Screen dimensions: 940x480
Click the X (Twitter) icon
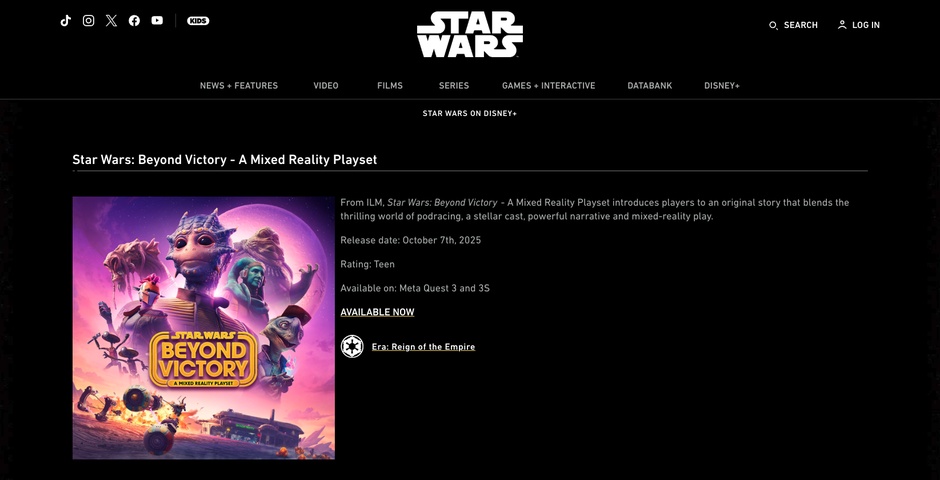(112, 20)
